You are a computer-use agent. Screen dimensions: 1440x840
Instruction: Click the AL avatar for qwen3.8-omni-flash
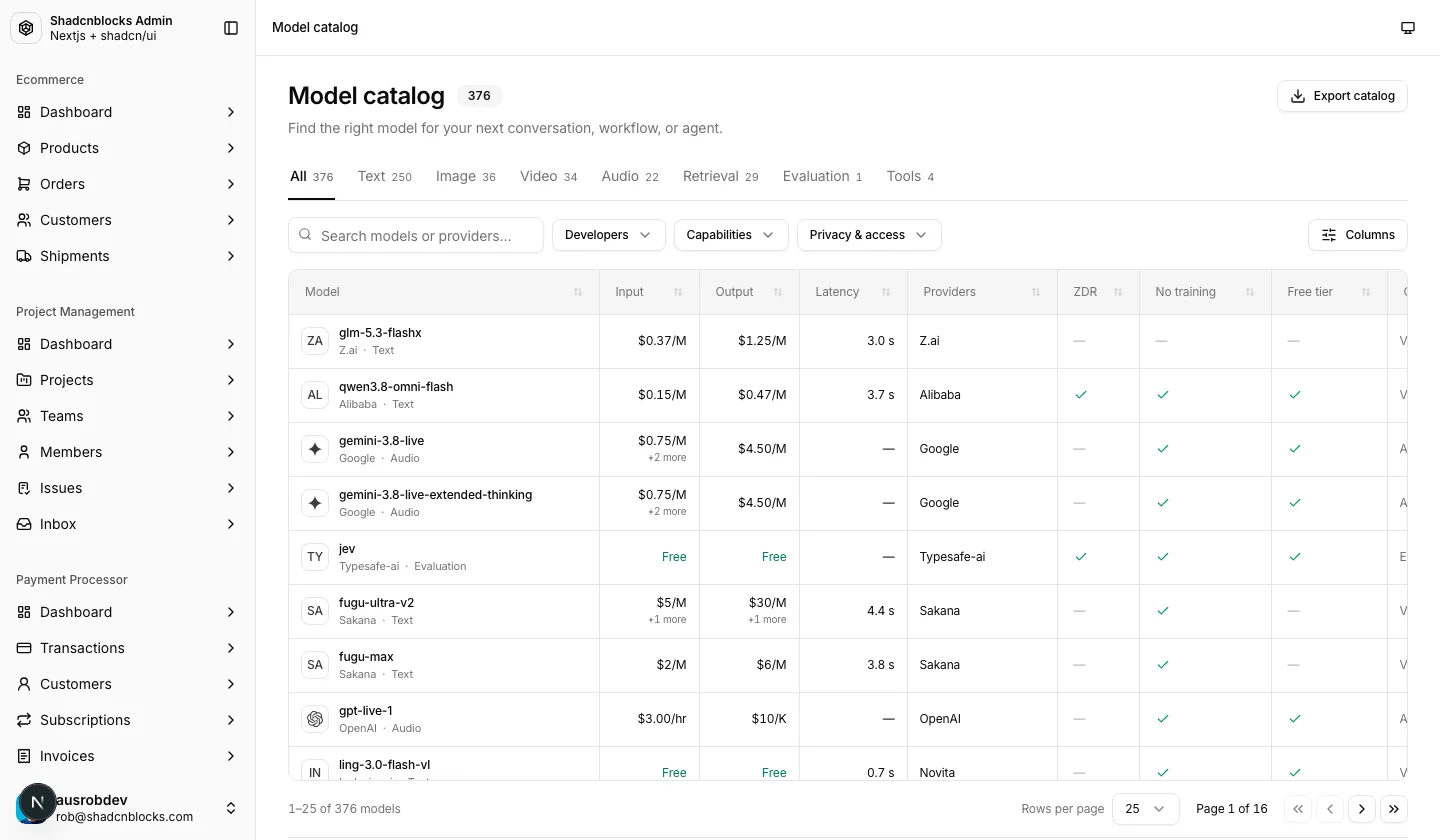[315, 395]
